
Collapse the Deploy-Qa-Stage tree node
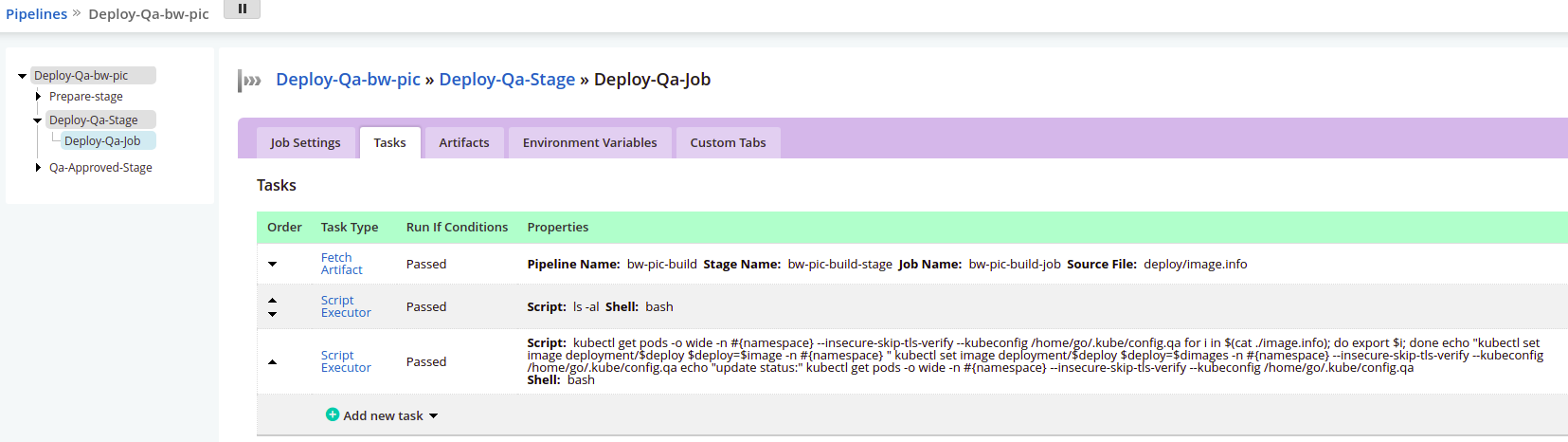tap(37, 120)
